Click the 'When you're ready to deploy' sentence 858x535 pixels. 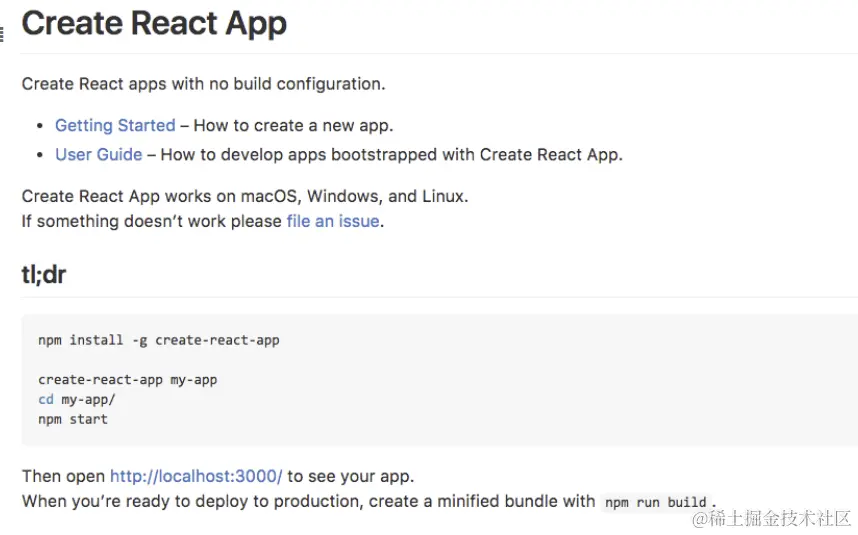pyautogui.click(x=369, y=501)
